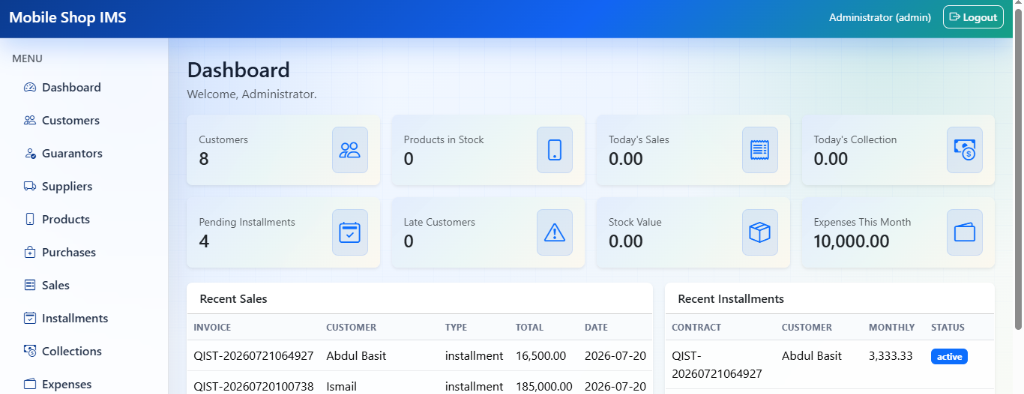Click the CONTRACT column header in Recent Installments
Viewport: 1024px width, 394px height.
click(696, 327)
